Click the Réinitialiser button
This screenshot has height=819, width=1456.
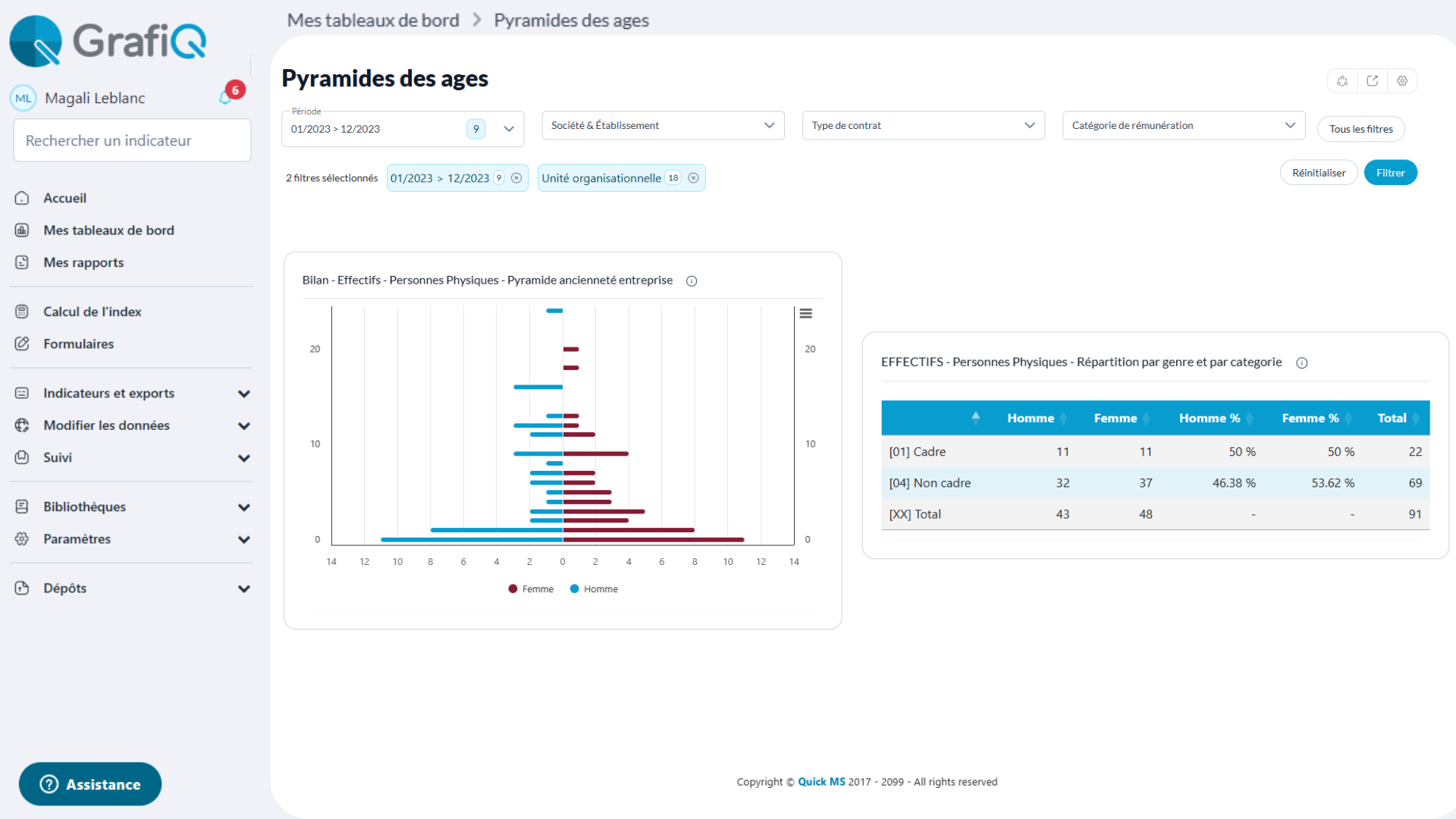point(1318,173)
